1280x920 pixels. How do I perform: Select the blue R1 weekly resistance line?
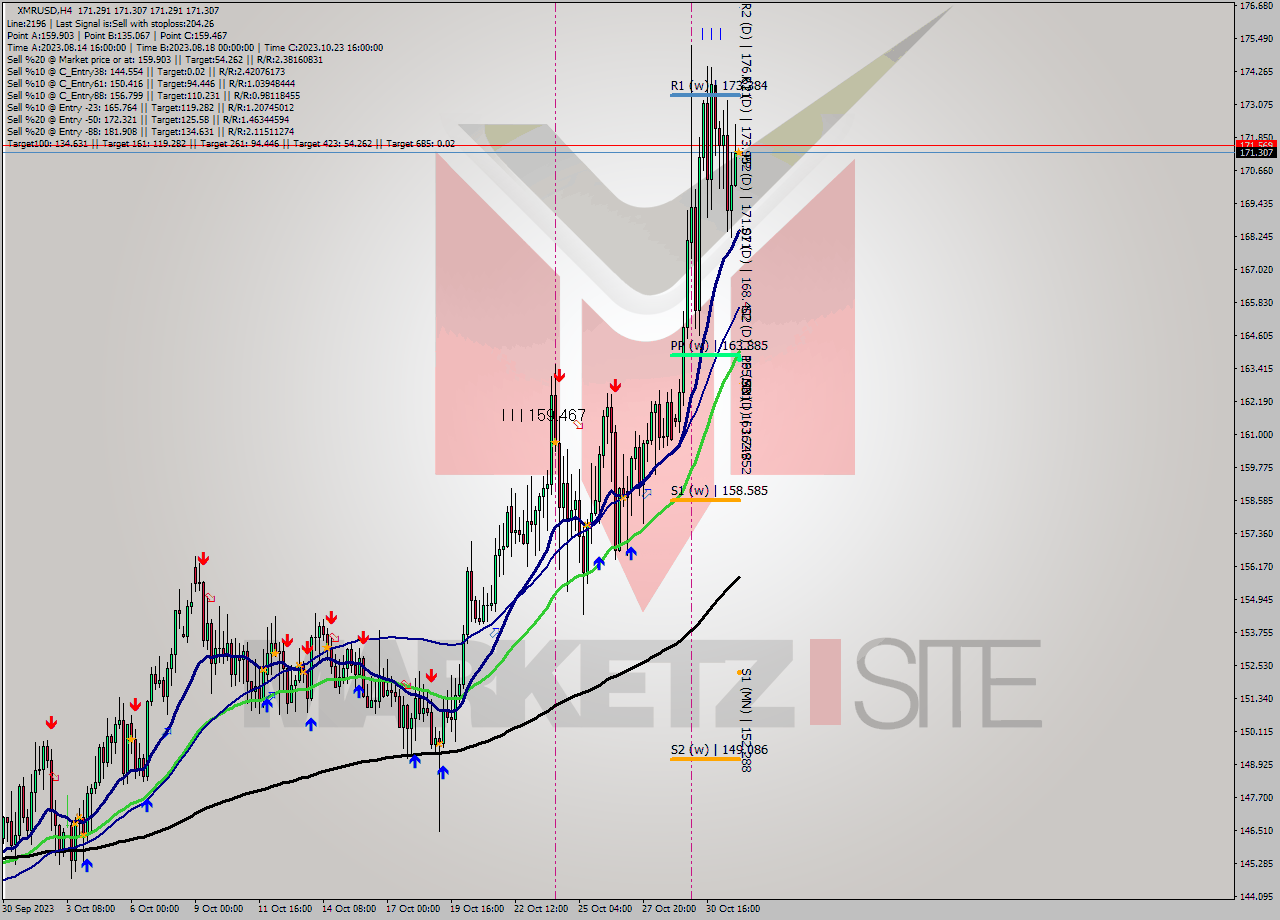(706, 94)
